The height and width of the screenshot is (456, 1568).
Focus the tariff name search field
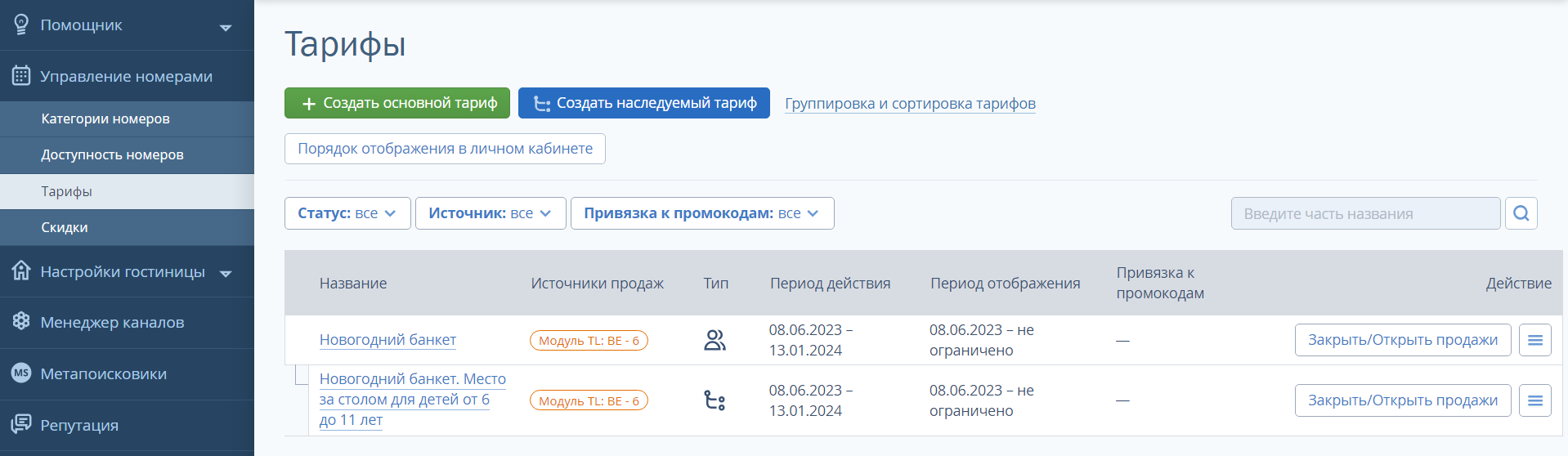[1364, 213]
